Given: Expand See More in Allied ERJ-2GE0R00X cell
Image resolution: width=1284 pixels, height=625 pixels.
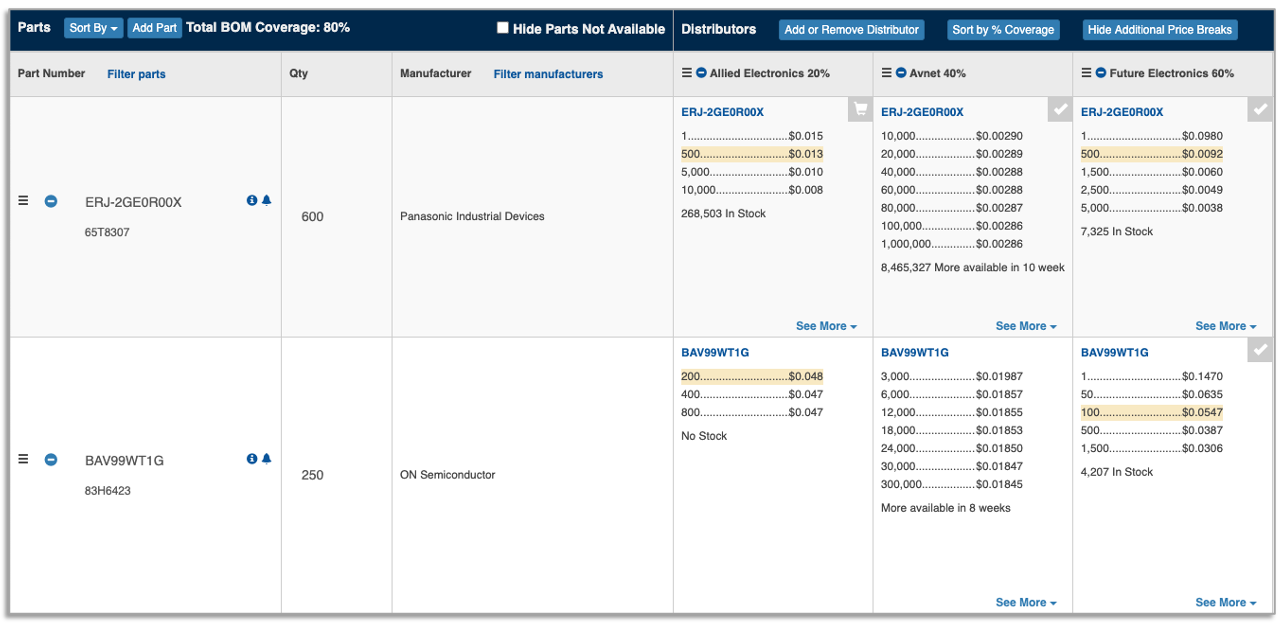Looking at the screenshot, I should click(826, 326).
